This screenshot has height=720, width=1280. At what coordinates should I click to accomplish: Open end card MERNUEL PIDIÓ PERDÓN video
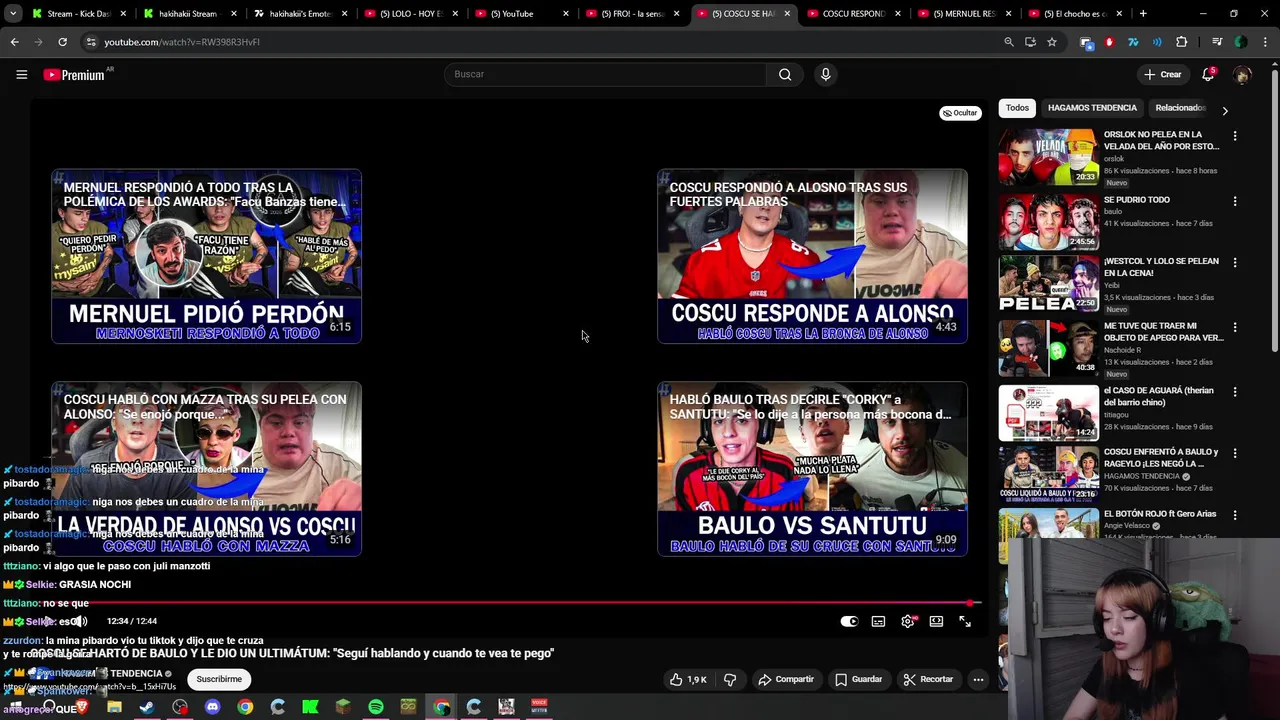click(x=206, y=256)
